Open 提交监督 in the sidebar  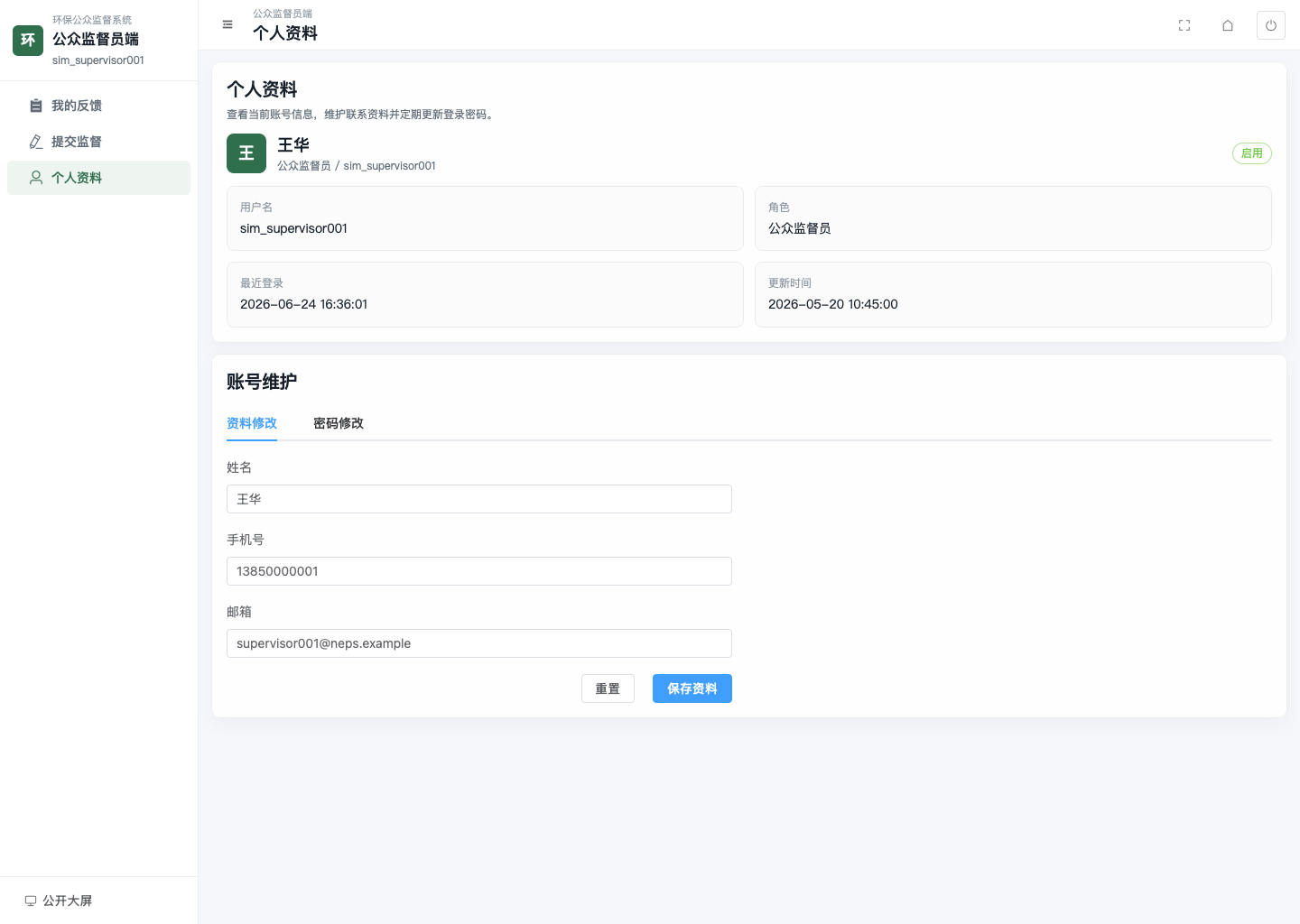(98, 142)
